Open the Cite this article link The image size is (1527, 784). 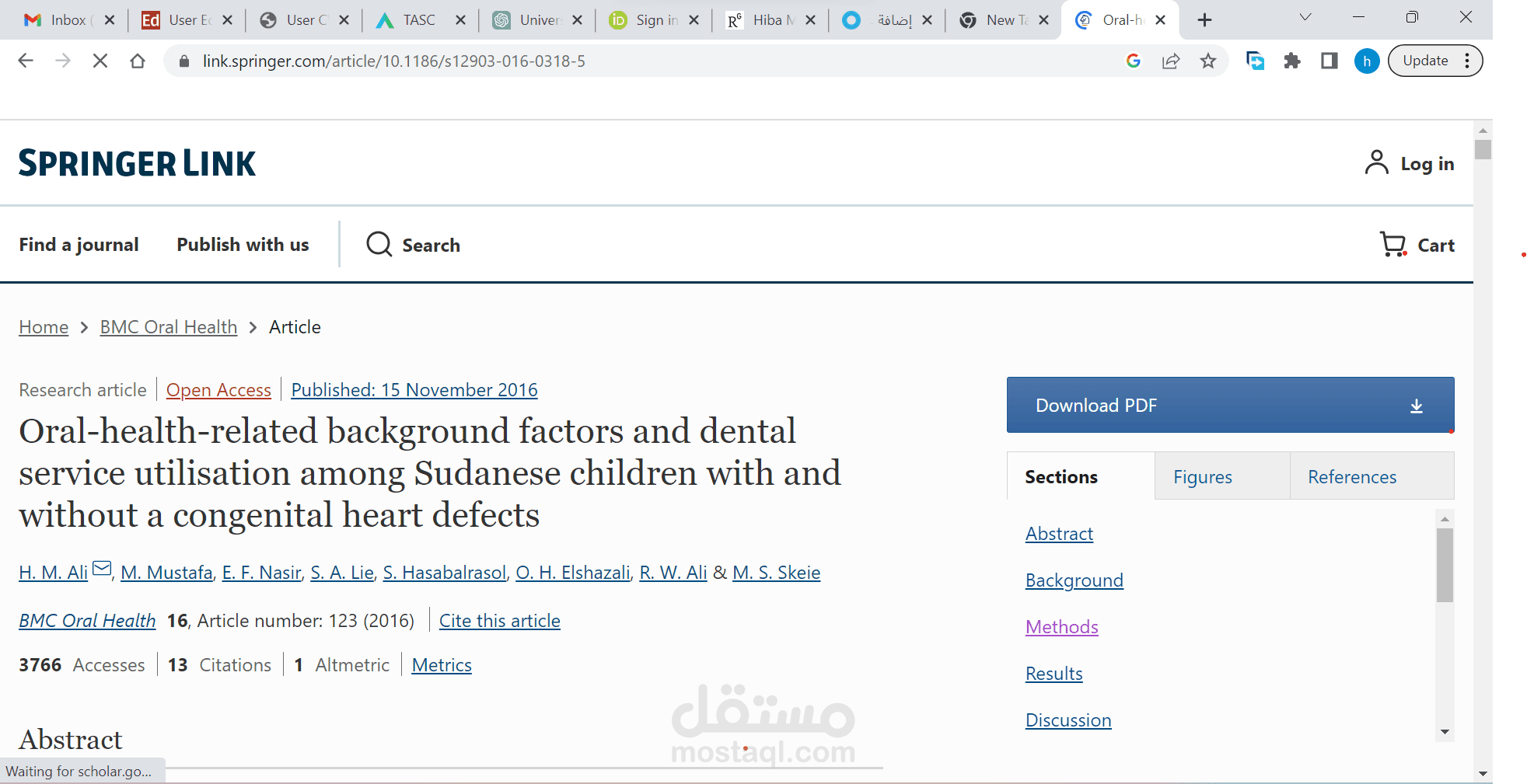[500, 620]
